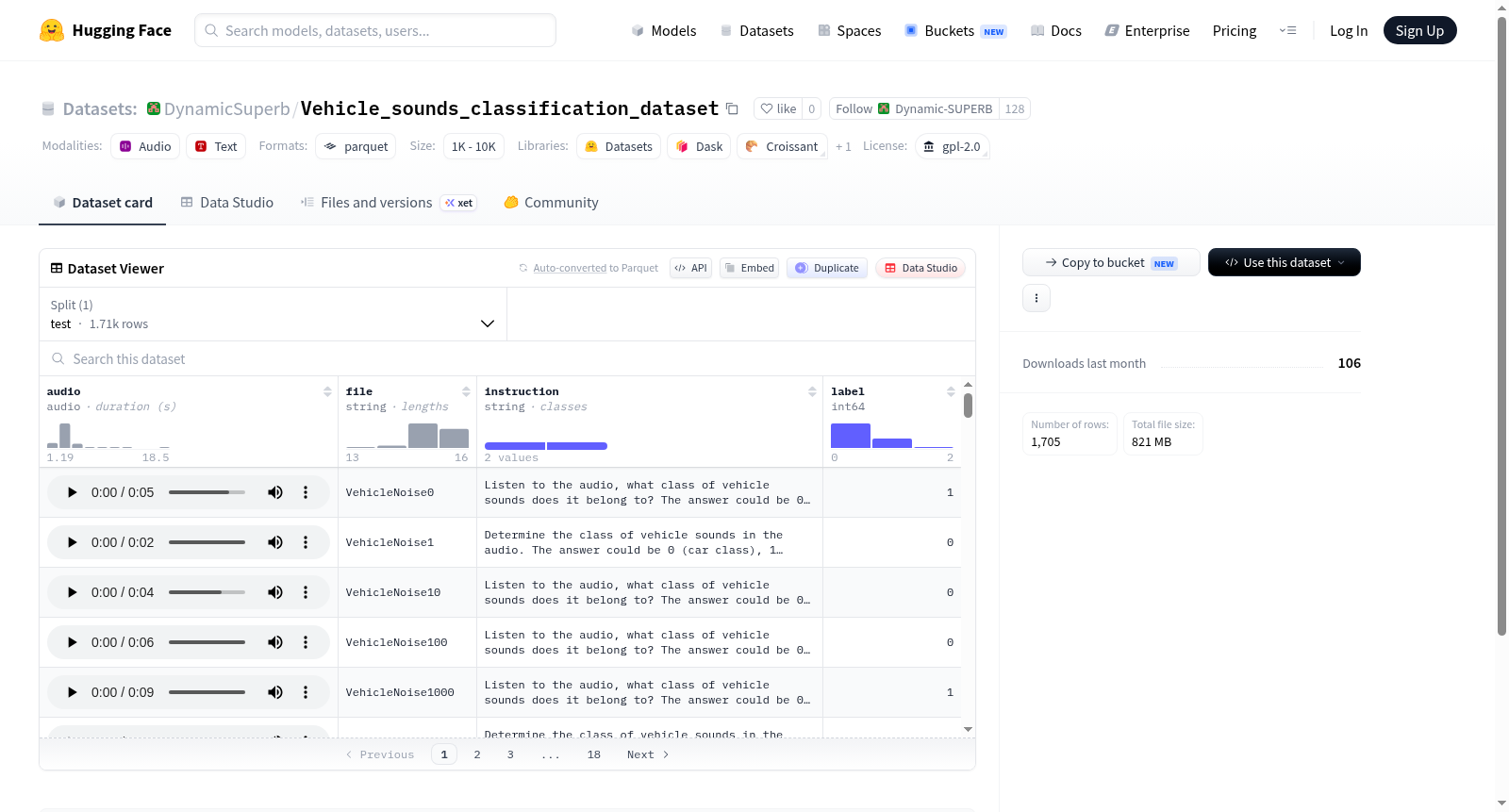This screenshot has height=812, width=1509.
Task: Play audio for VehicleNoise1000 row
Action: [72, 692]
